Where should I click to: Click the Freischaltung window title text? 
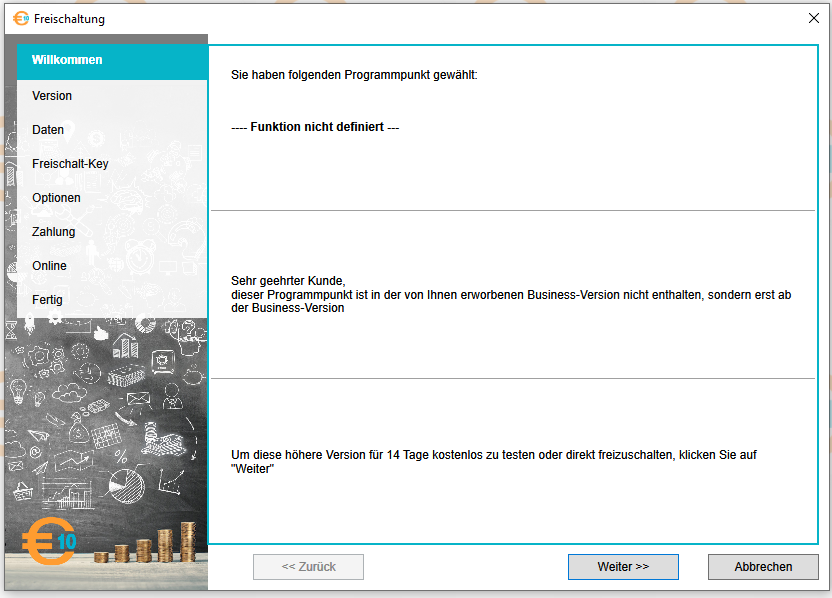point(69,19)
